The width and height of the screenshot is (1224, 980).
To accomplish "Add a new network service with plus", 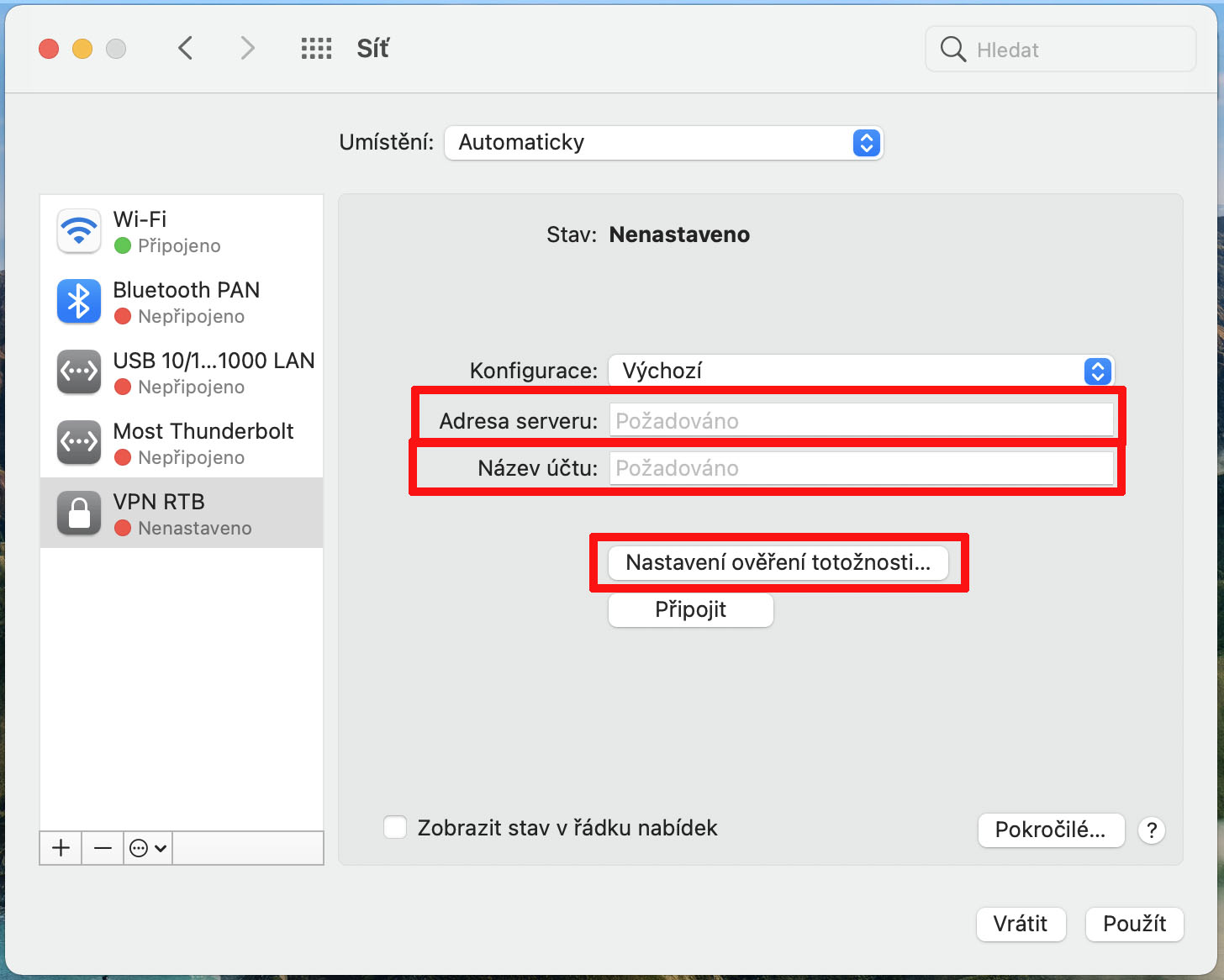I will point(61,848).
